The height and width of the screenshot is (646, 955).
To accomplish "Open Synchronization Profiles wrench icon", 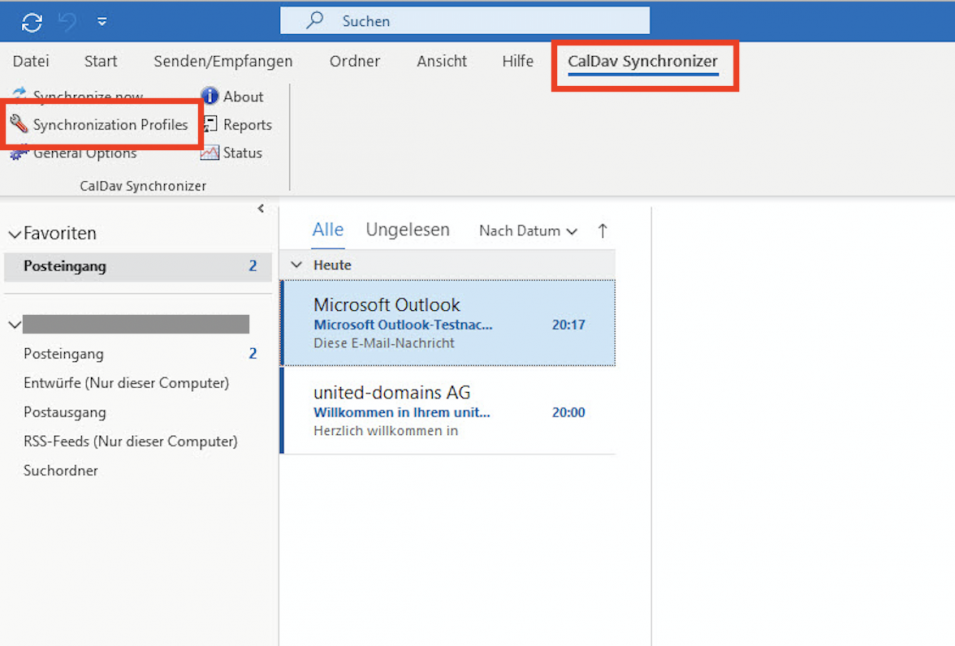I will point(19,125).
